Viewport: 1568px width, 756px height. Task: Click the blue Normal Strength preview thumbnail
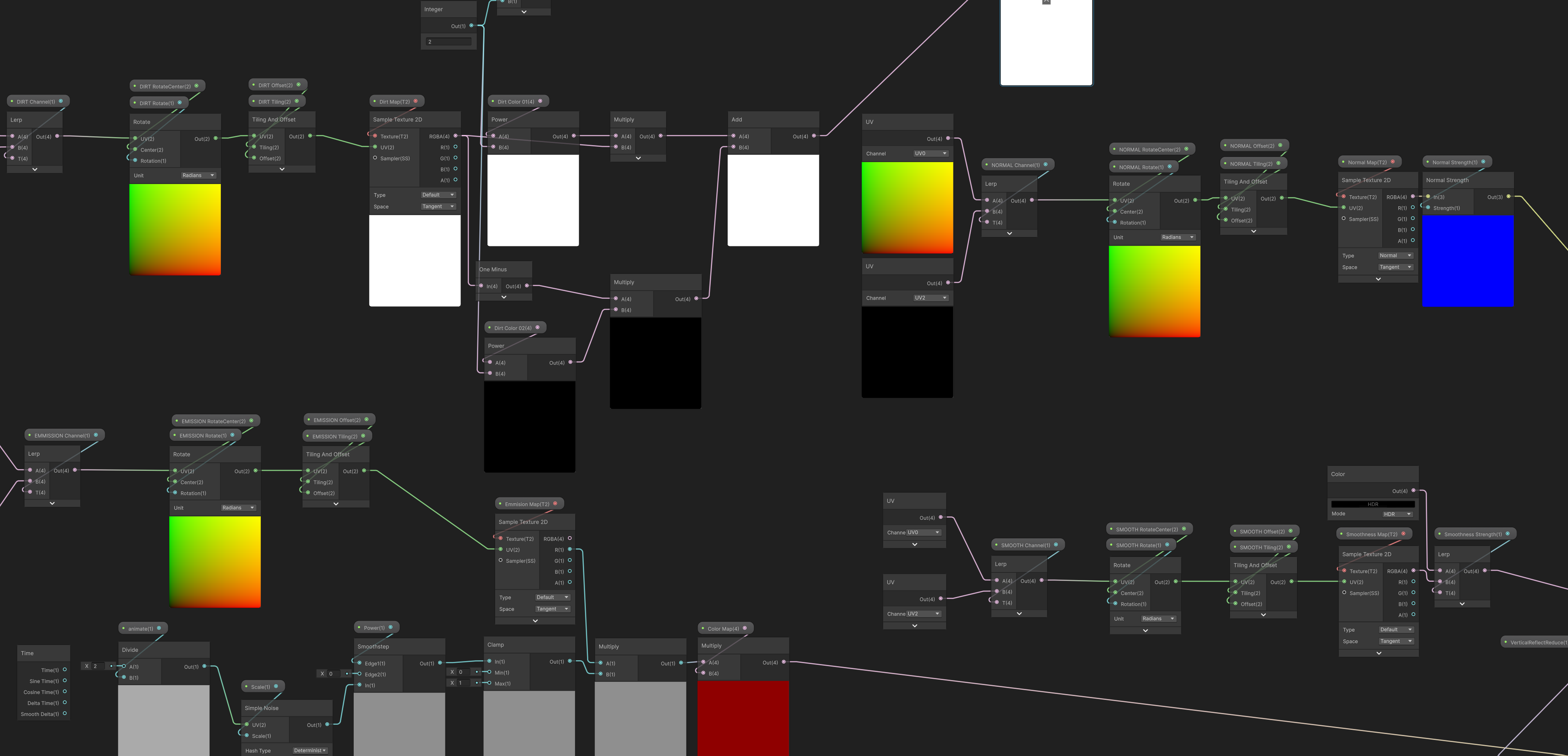pyautogui.click(x=1468, y=261)
